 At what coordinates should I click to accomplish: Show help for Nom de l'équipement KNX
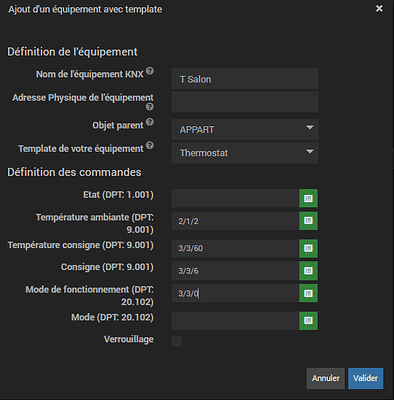tap(150, 71)
